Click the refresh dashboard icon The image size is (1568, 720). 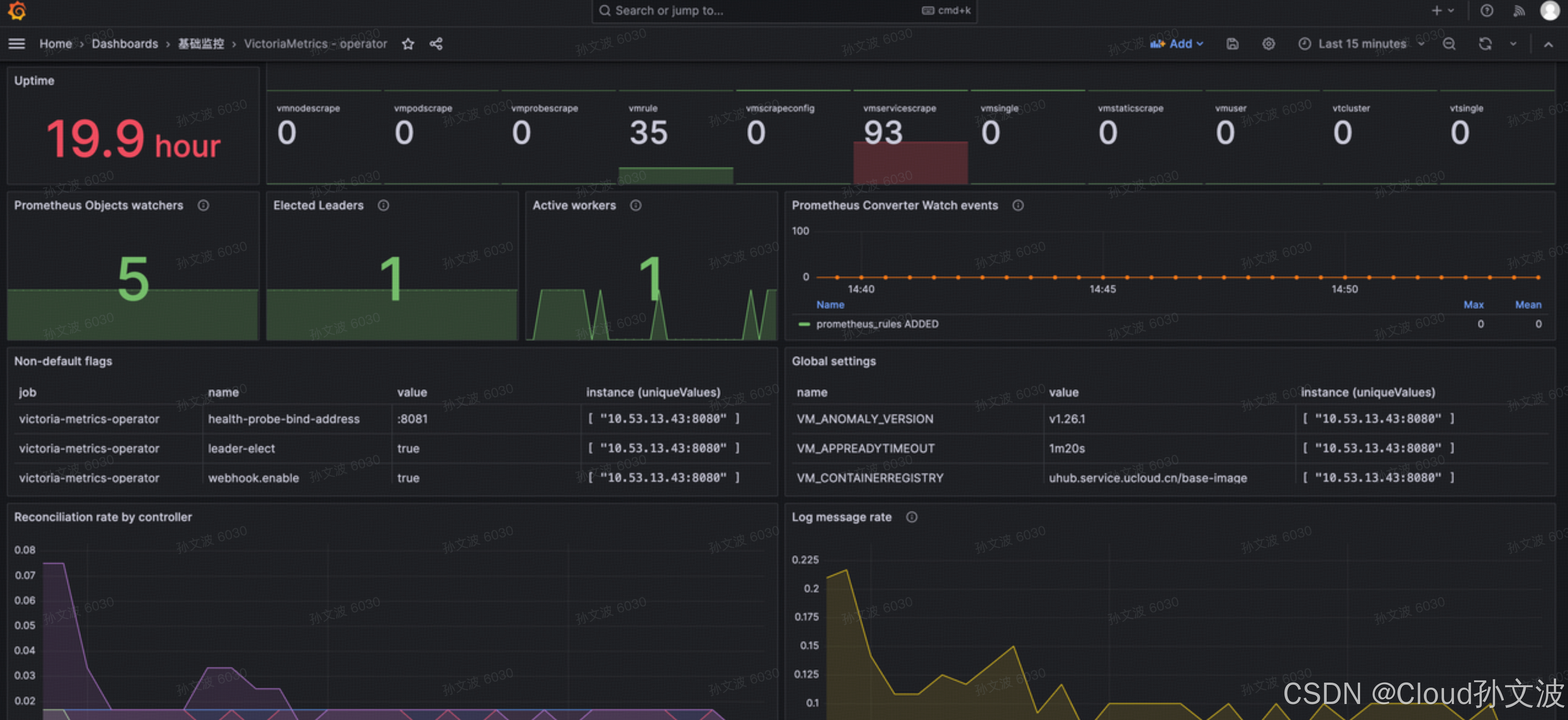pos(1485,44)
